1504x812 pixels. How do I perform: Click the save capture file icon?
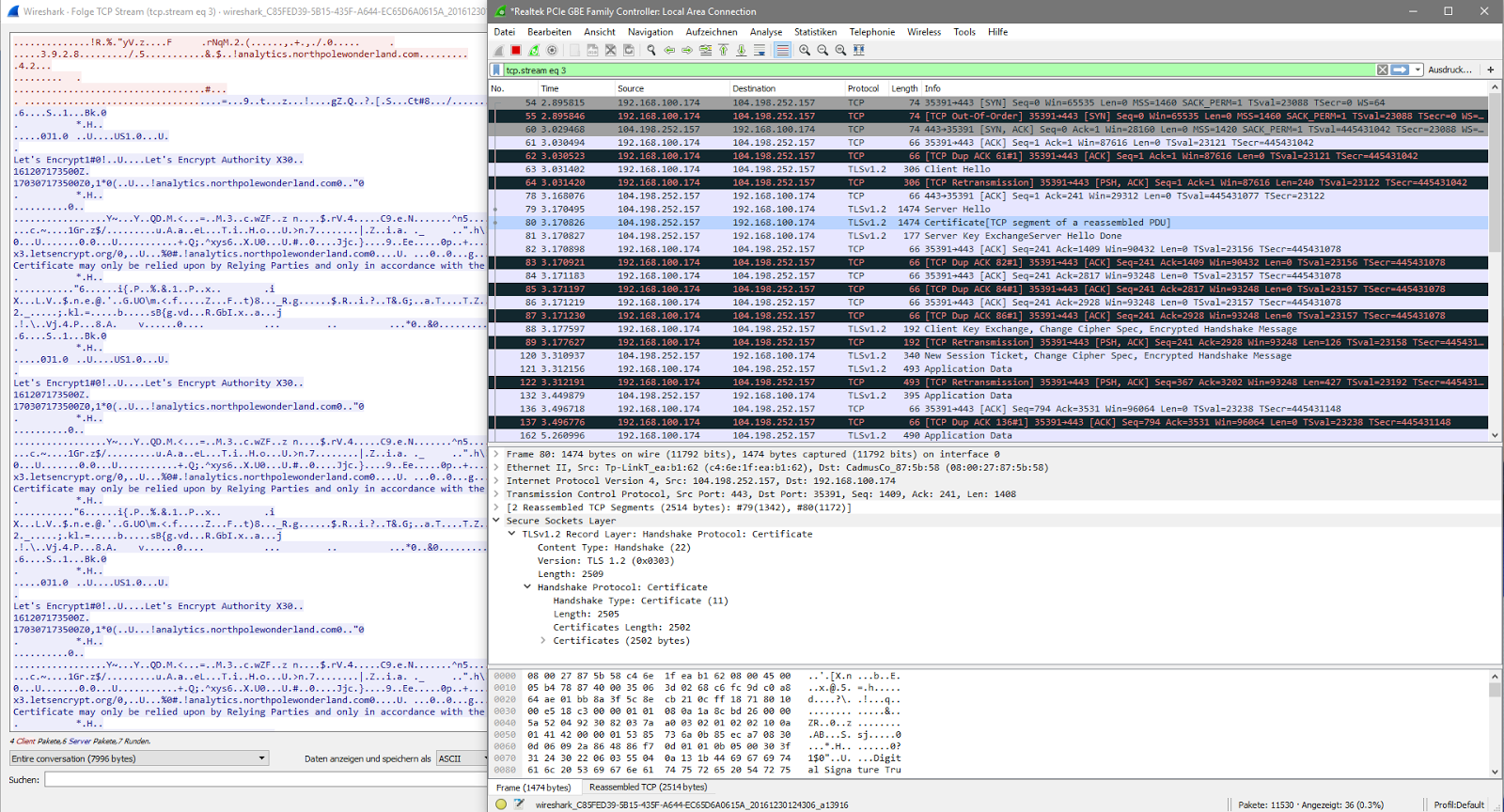pos(592,51)
